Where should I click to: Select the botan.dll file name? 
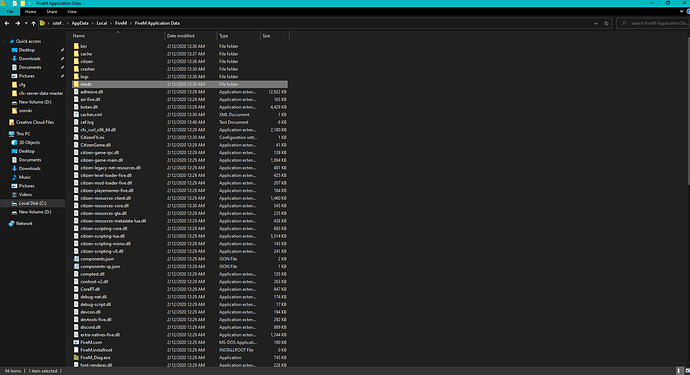coord(89,107)
